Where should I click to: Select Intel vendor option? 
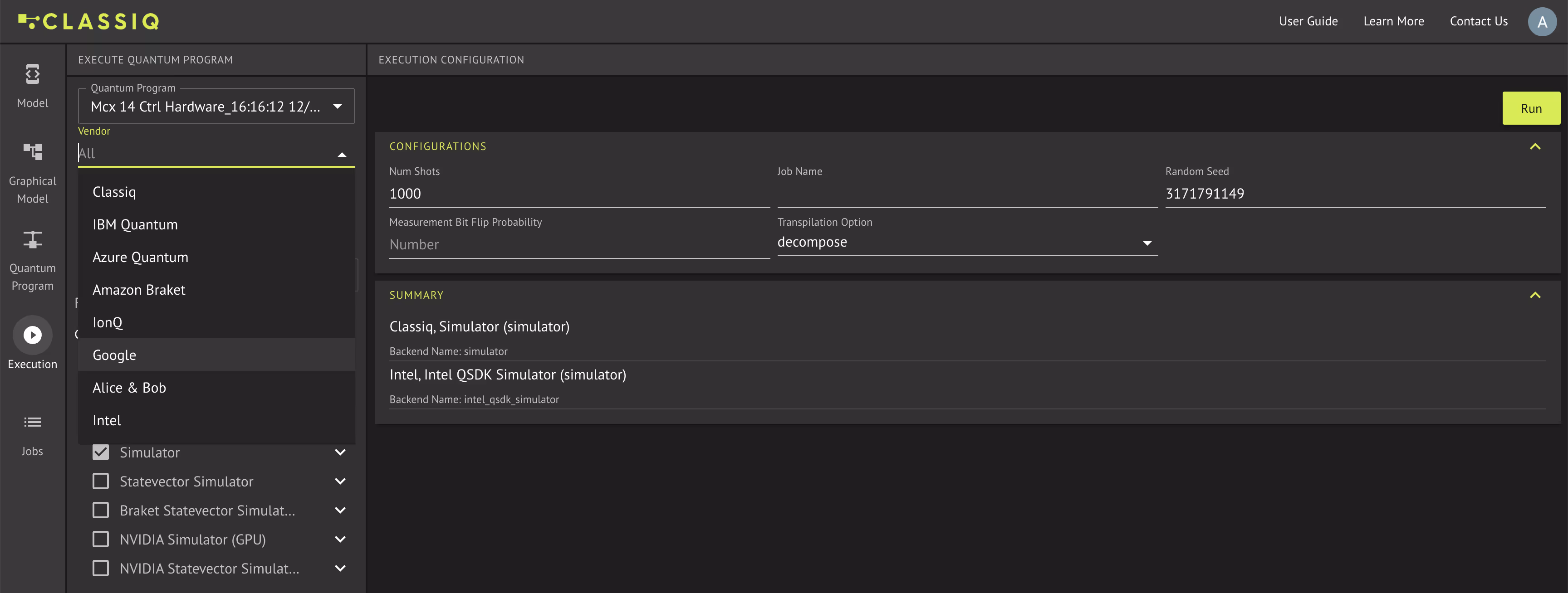point(216,420)
